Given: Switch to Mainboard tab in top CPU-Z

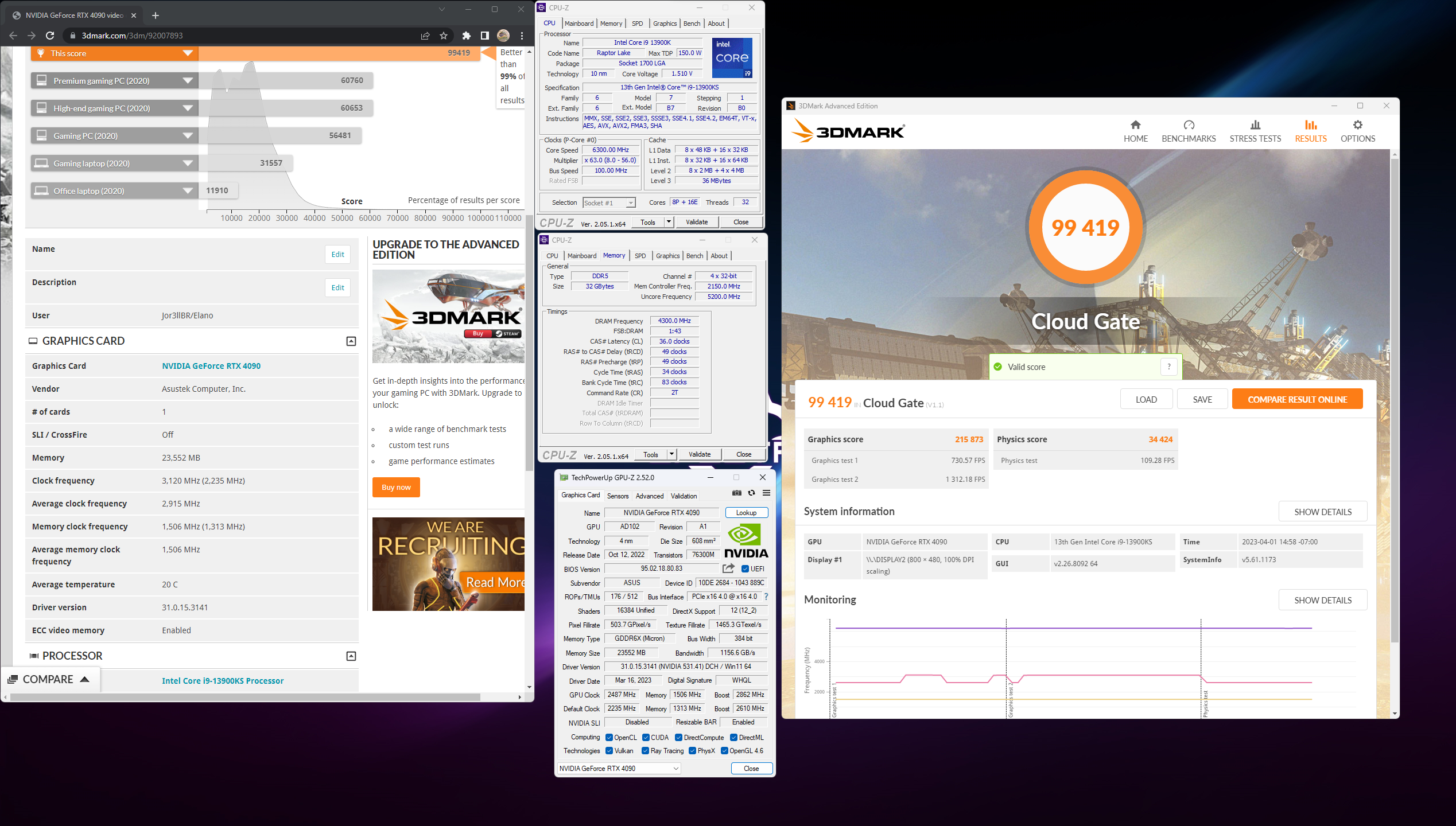Looking at the screenshot, I should 579,24.
